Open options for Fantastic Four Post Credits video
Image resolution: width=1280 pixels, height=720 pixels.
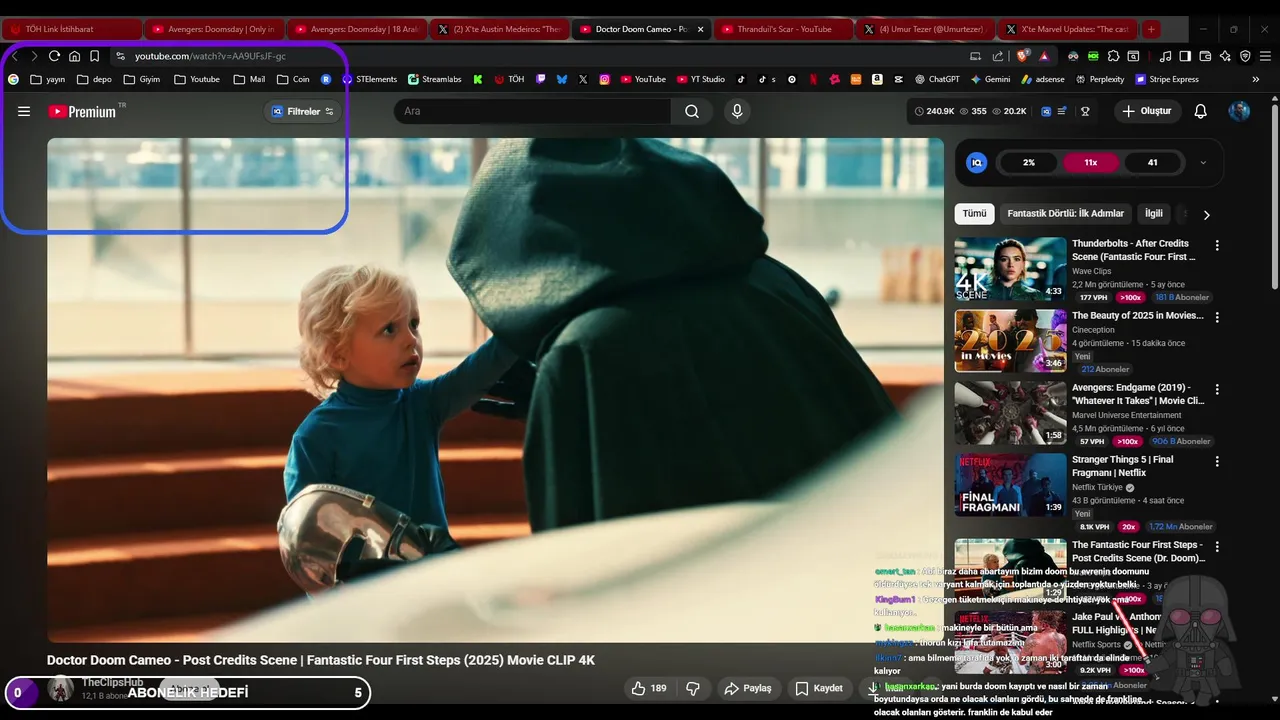[1217, 547]
